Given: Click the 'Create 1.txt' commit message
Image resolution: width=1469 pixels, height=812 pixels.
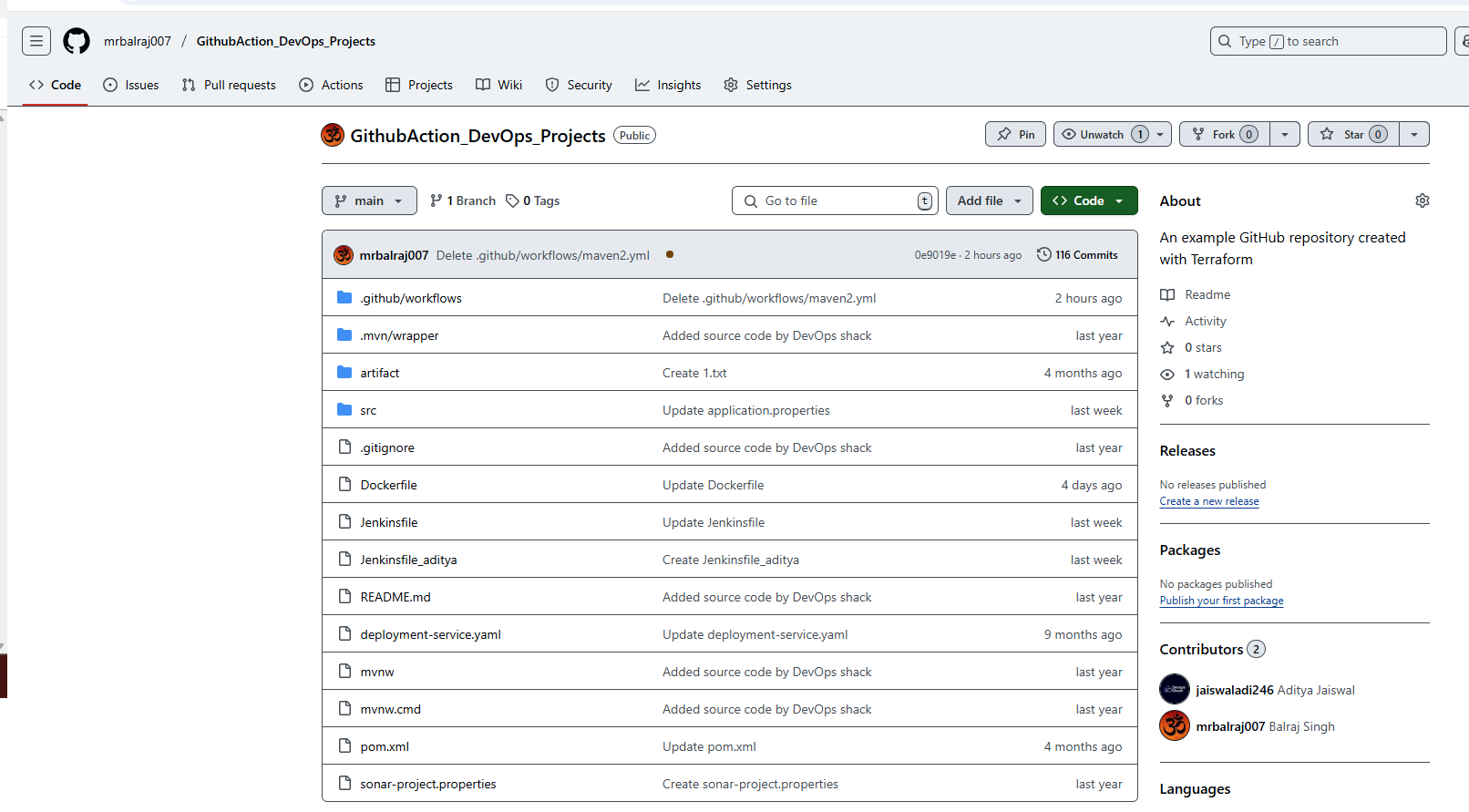Looking at the screenshot, I should pyautogui.click(x=694, y=373).
